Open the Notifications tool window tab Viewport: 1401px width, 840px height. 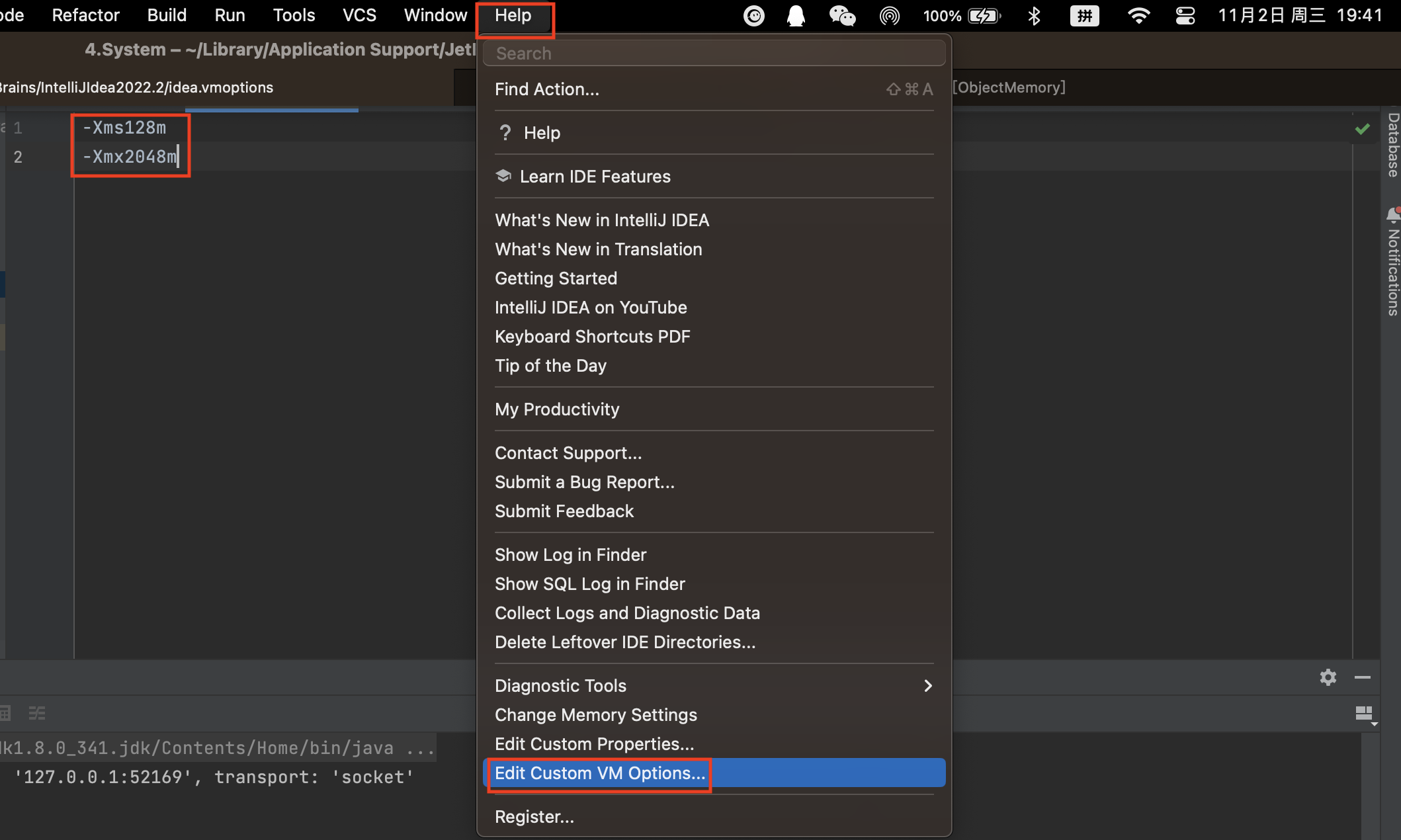click(x=1392, y=262)
